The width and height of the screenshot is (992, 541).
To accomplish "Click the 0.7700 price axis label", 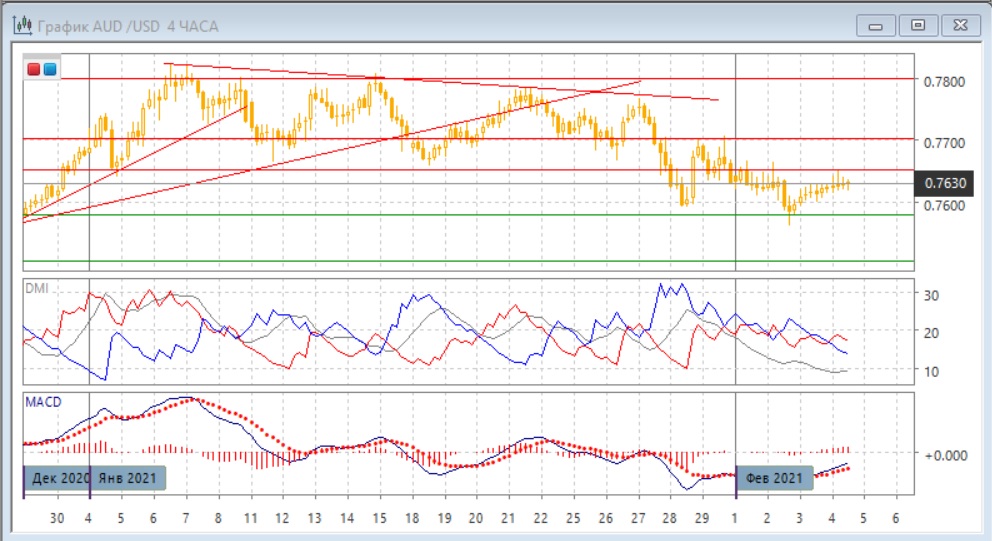I will (946, 143).
